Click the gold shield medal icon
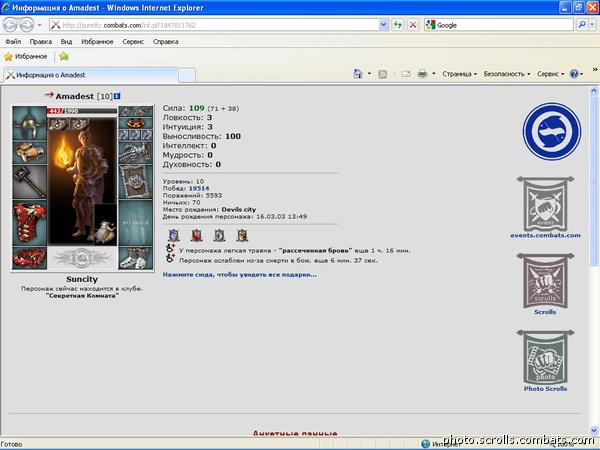The image size is (600, 450). coord(242,235)
